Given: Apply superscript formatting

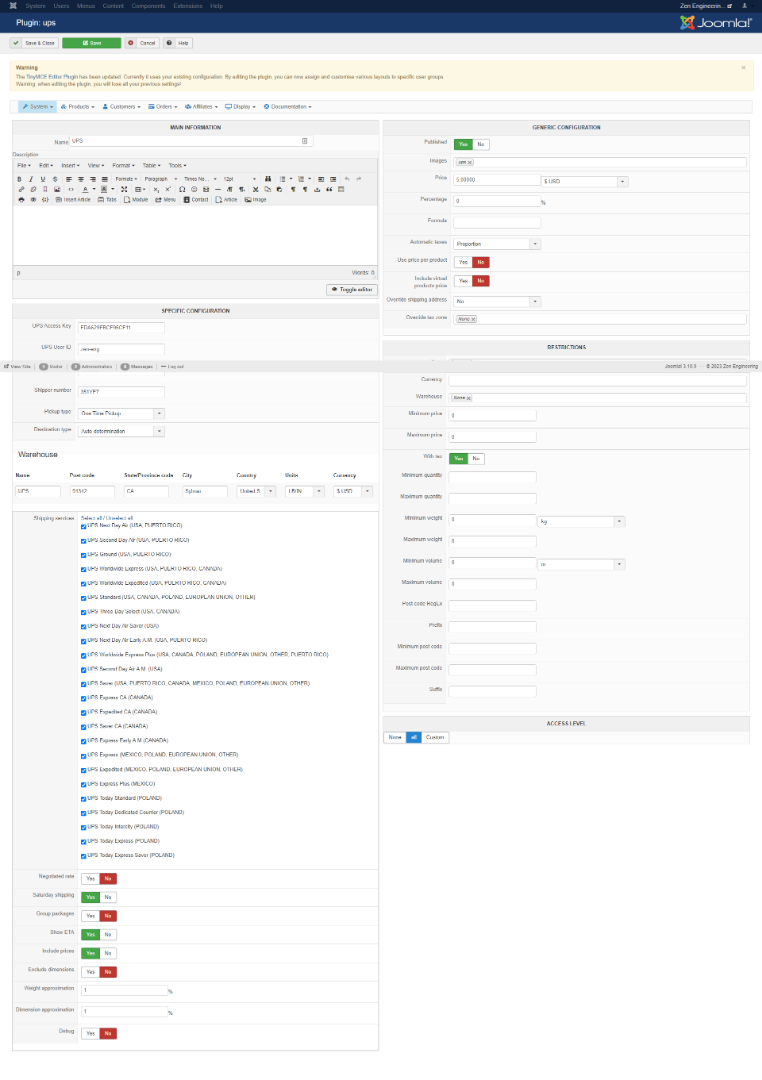Looking at the screenshot, I should pyautogui.click(x=168, y=189).
